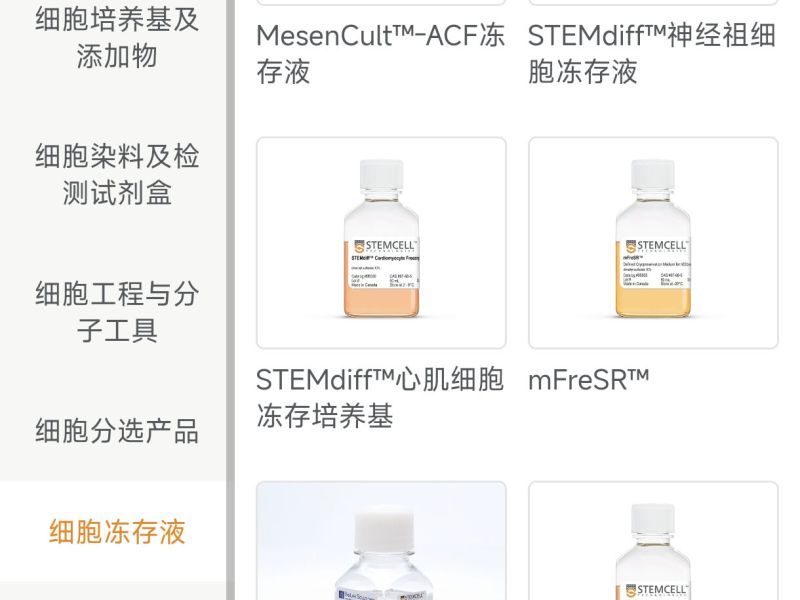The width and height of the screenshot is (800, 600).
Task: Click the STEMCELL logo on the cardiomyocyte bottle
Action: point(386,246)
